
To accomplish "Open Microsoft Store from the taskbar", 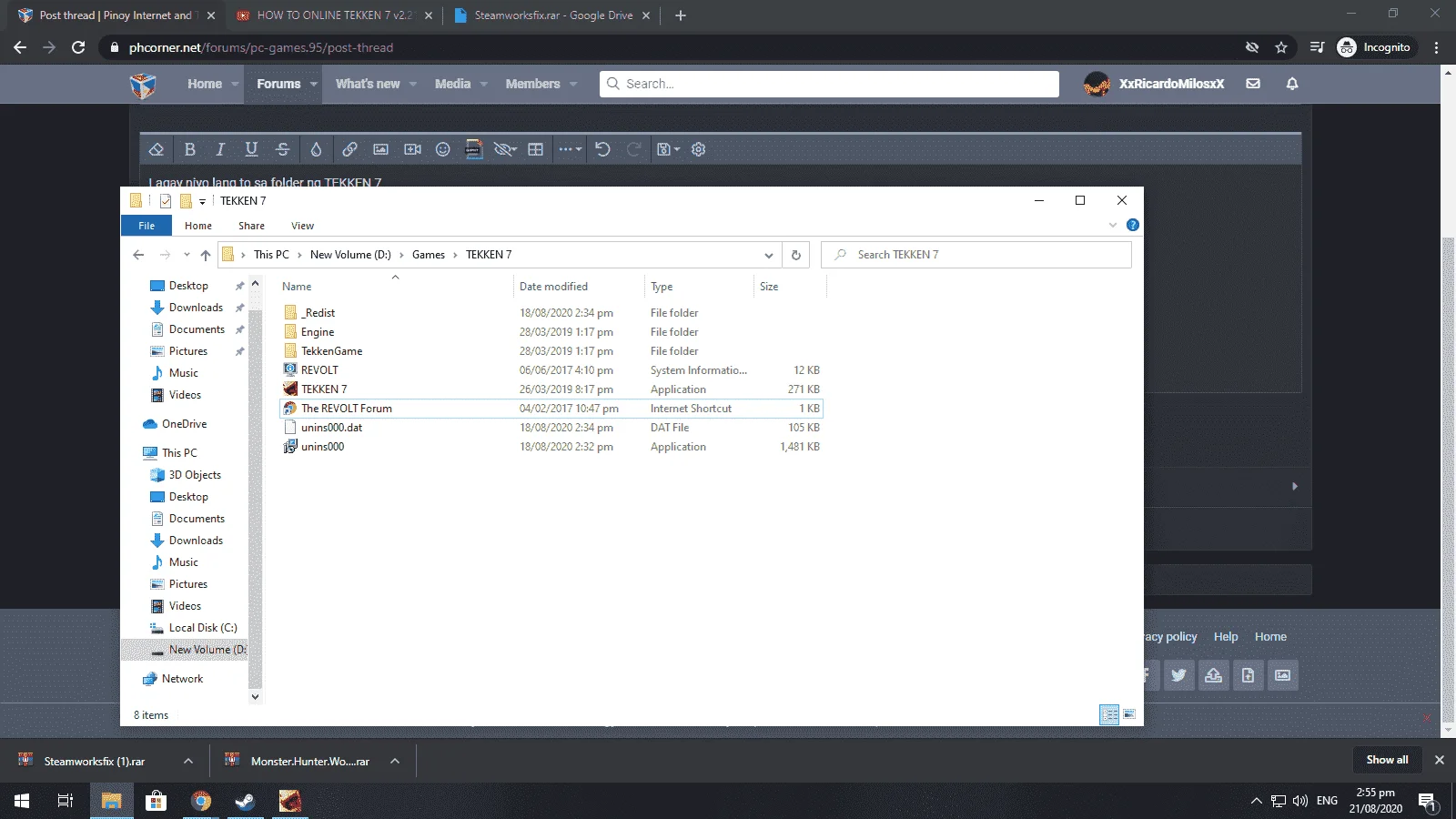I will 157,801.
